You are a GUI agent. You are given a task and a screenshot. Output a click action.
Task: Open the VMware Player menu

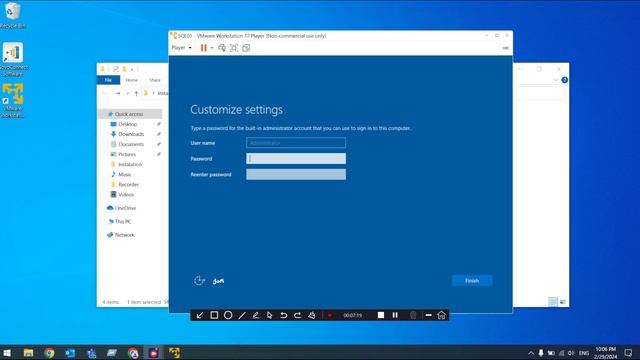point(181,48)
